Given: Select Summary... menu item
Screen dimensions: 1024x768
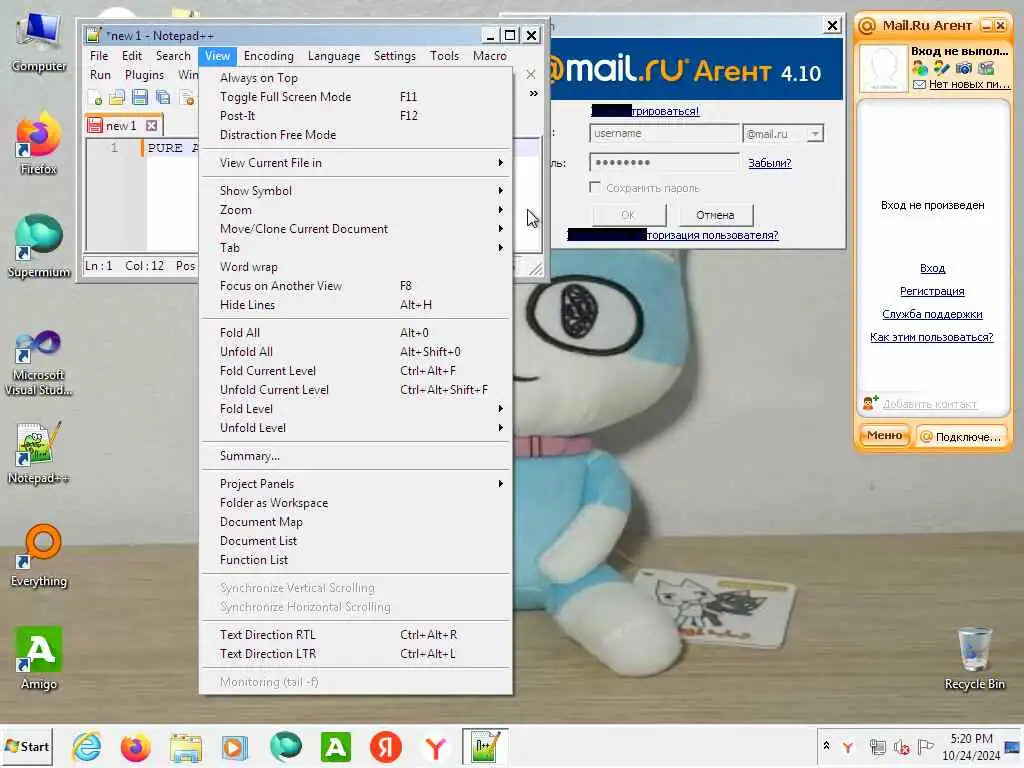Looking at the screenshot, I should [355, 456].
